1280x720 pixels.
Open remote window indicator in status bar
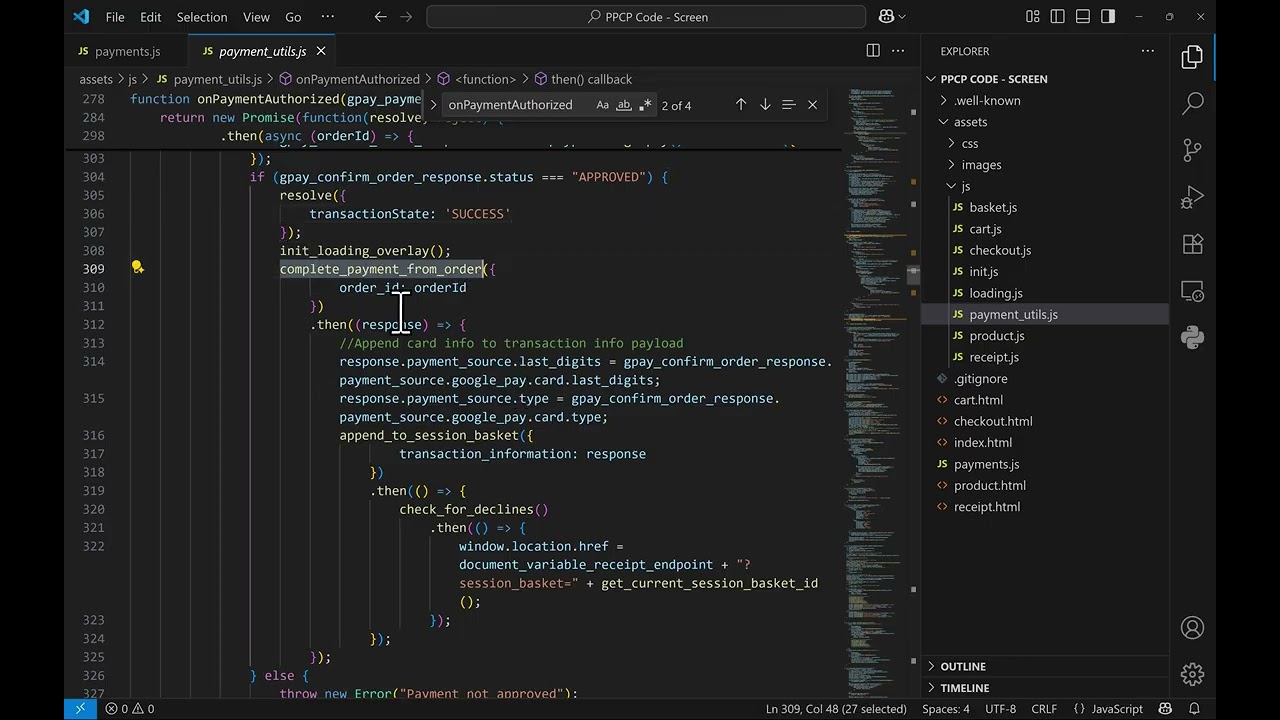80,709
